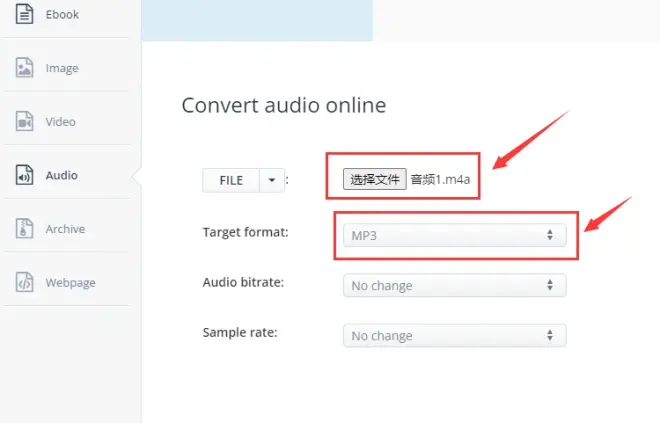This screenshot has height=423, width=660.
Task: Expand the Sample rate dropdown
Action: [454, 336]
